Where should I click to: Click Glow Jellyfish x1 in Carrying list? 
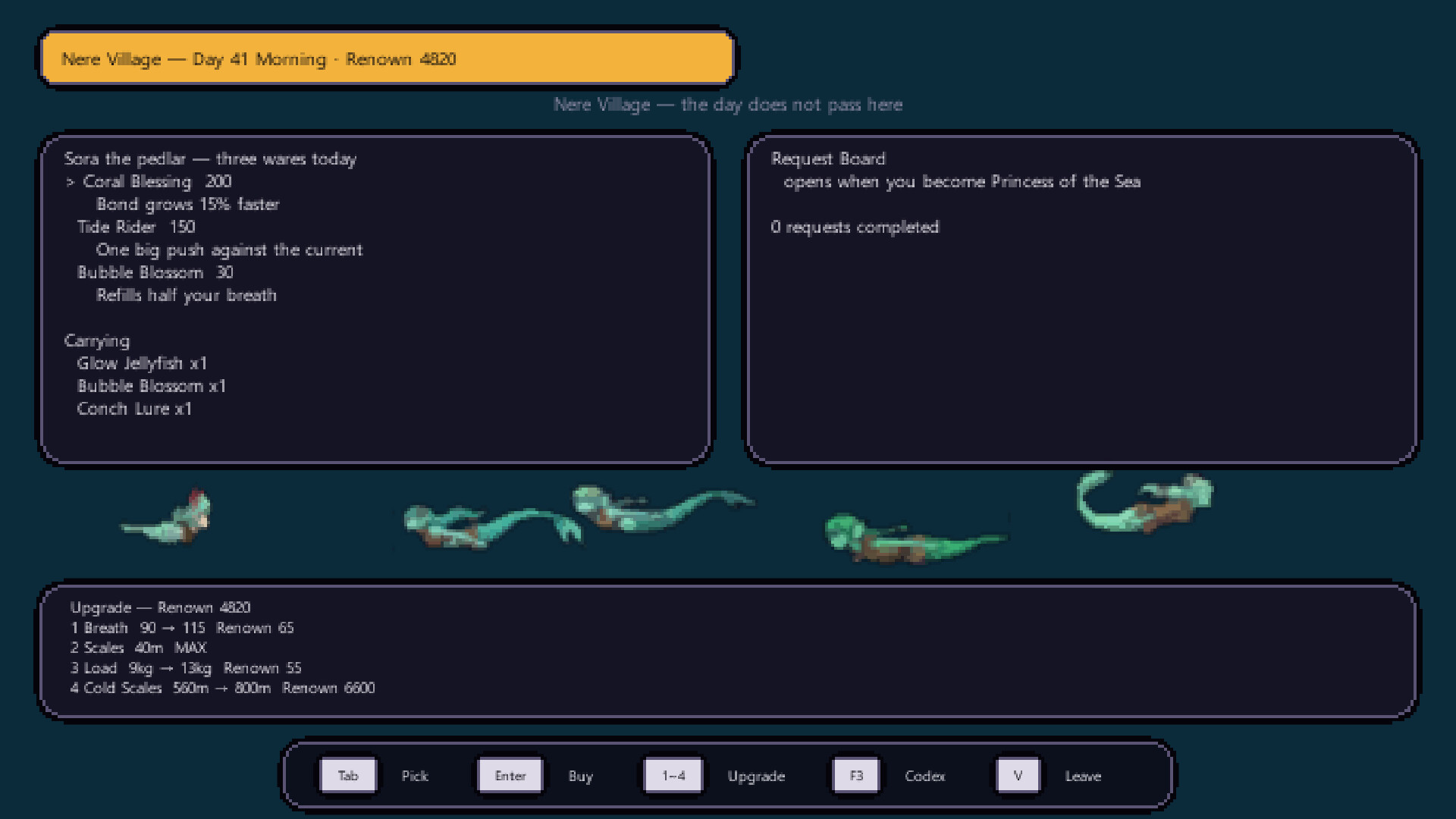(142, 363)
